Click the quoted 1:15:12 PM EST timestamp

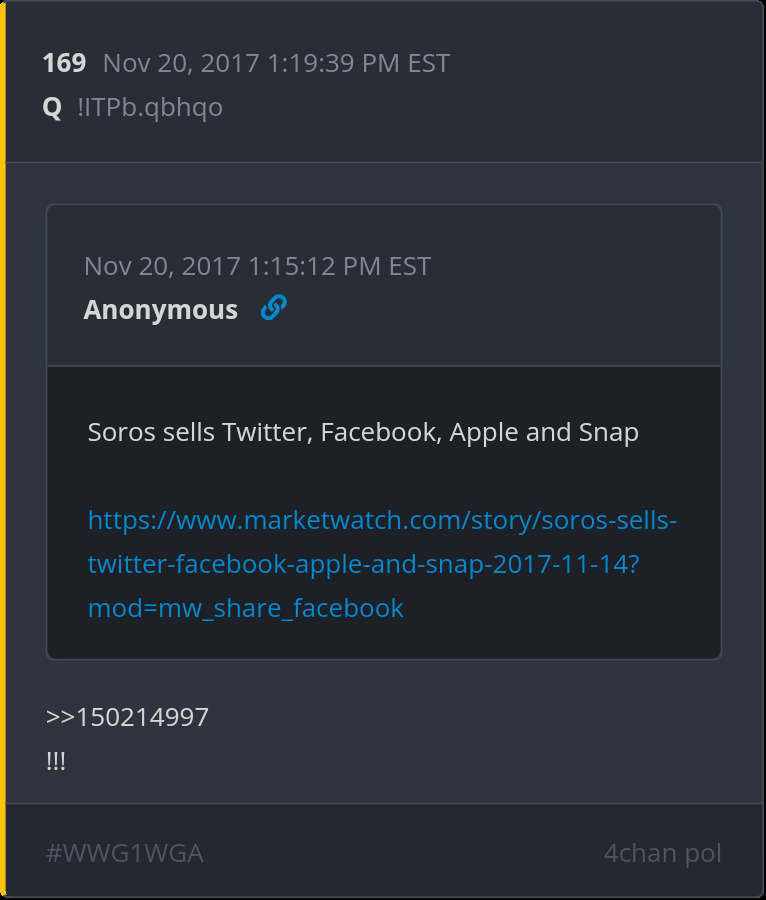point(257,266)
